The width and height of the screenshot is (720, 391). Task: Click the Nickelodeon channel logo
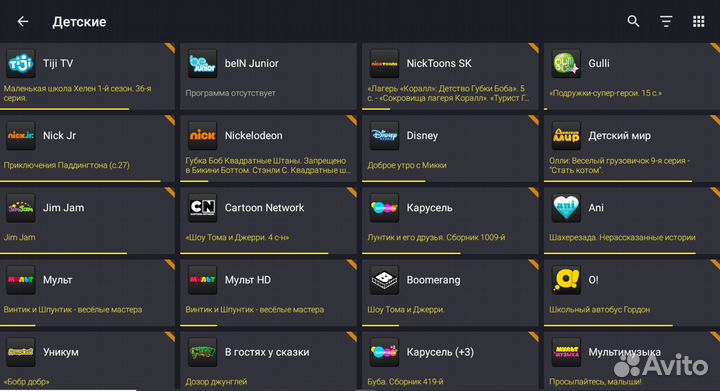(x=202, y=135)
